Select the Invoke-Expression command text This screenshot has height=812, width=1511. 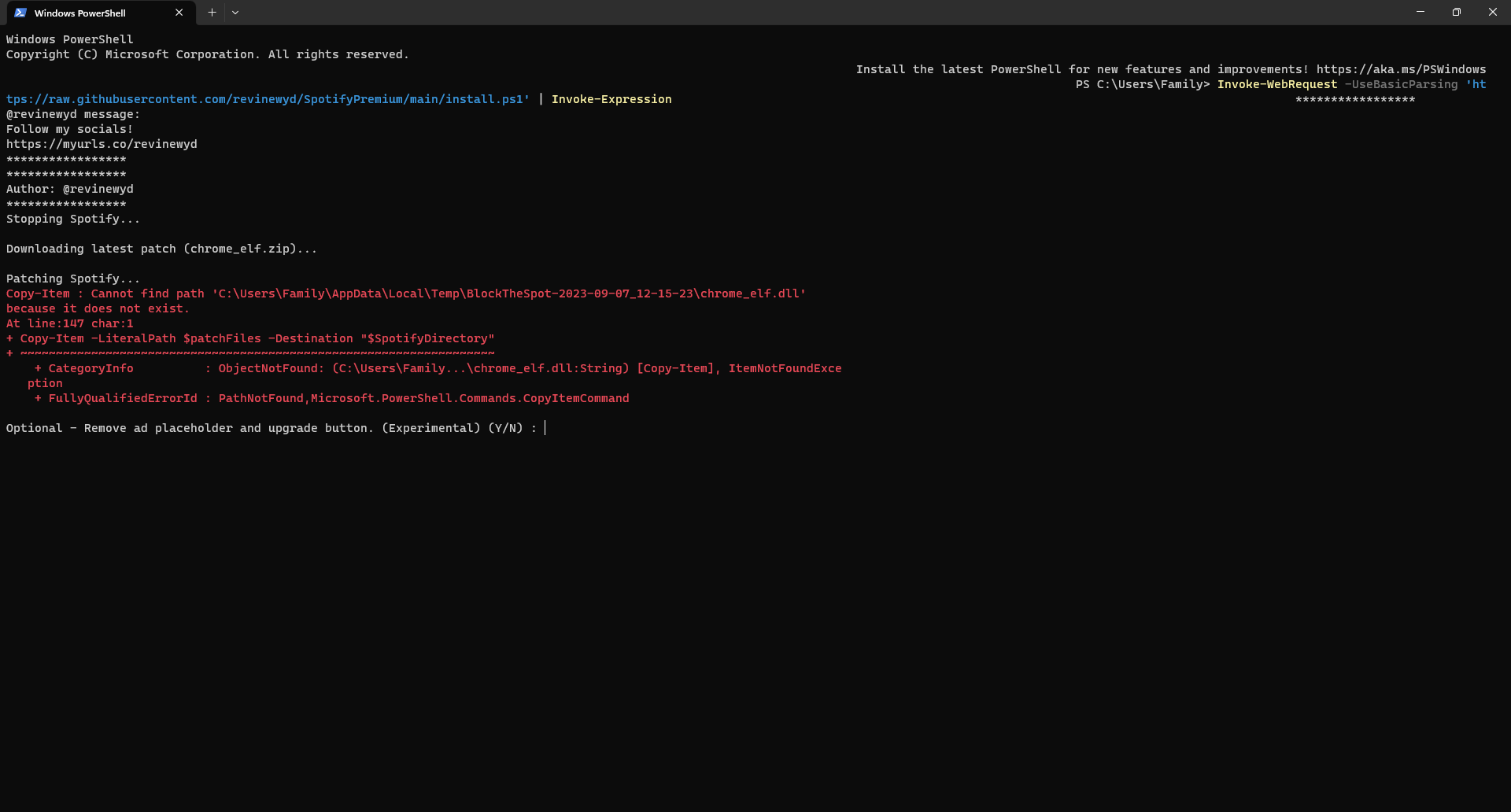[x=611, y=99]
